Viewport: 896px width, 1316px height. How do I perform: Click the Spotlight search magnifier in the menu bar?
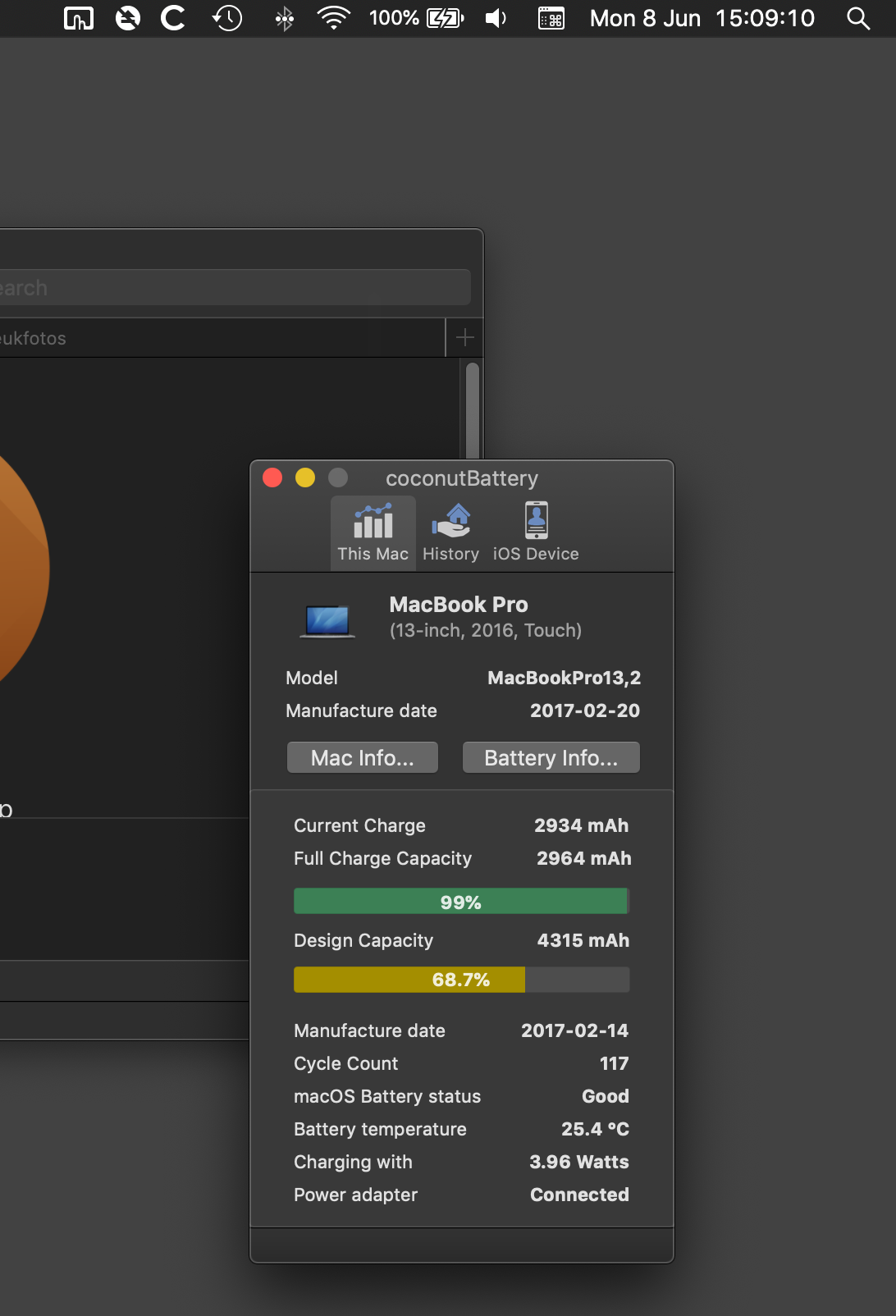coord(858,18)
